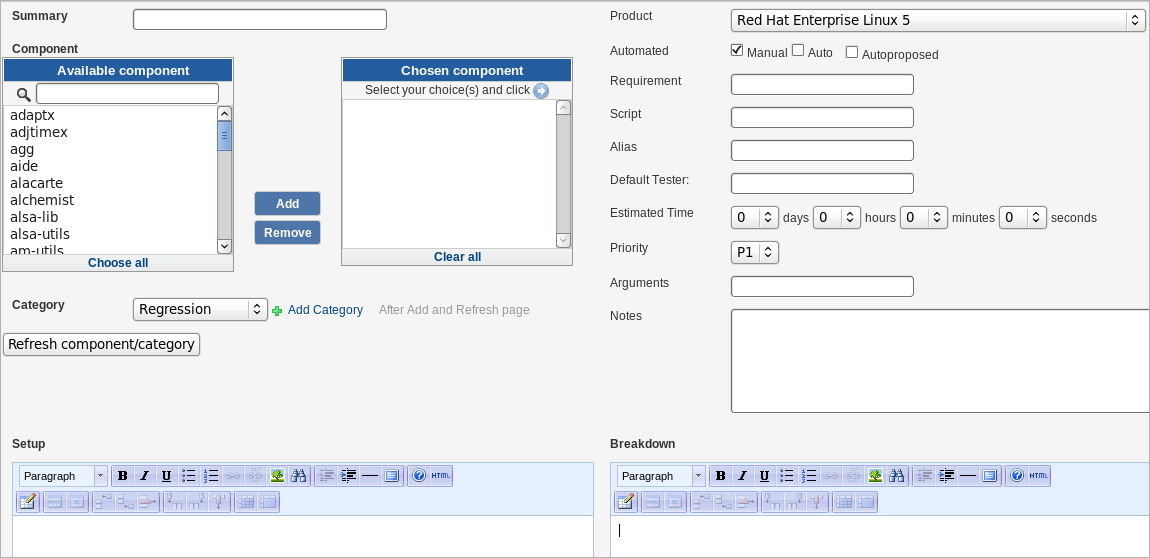Insert table in Setup editor toolbar

pos(27,502)
